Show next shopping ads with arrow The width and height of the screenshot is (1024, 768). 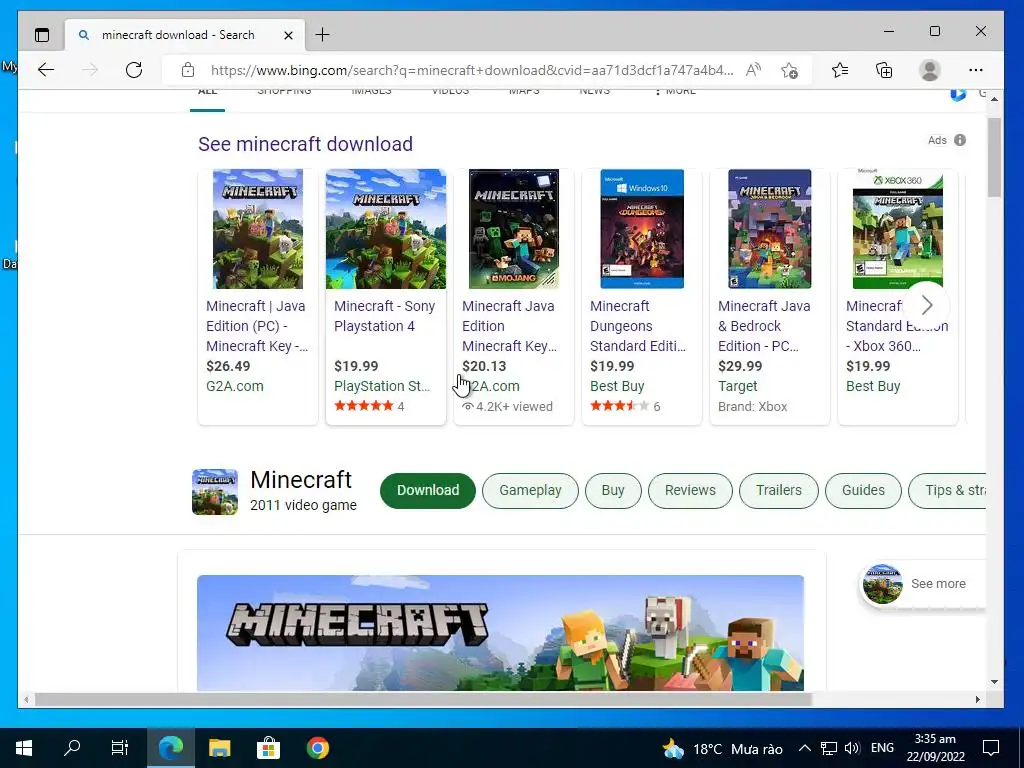coord(927,304)
